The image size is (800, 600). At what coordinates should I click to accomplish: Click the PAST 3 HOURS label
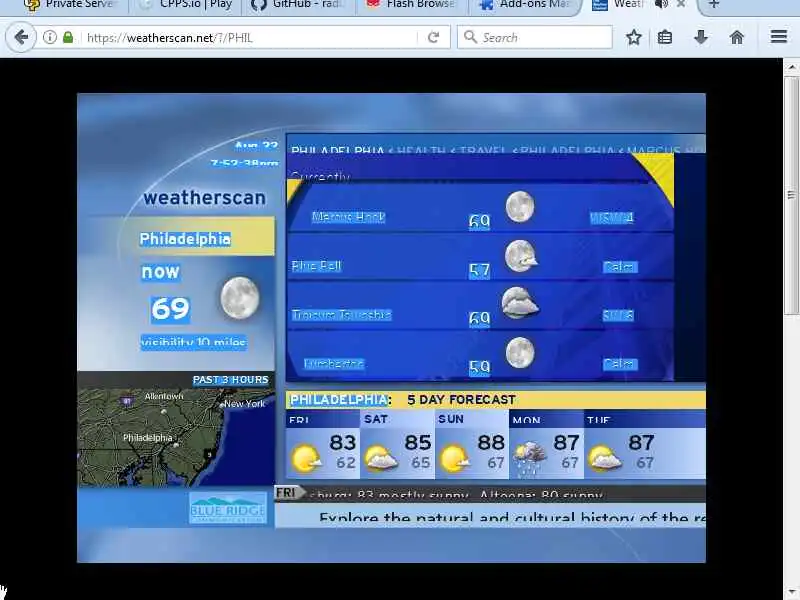tap(231, 380)
